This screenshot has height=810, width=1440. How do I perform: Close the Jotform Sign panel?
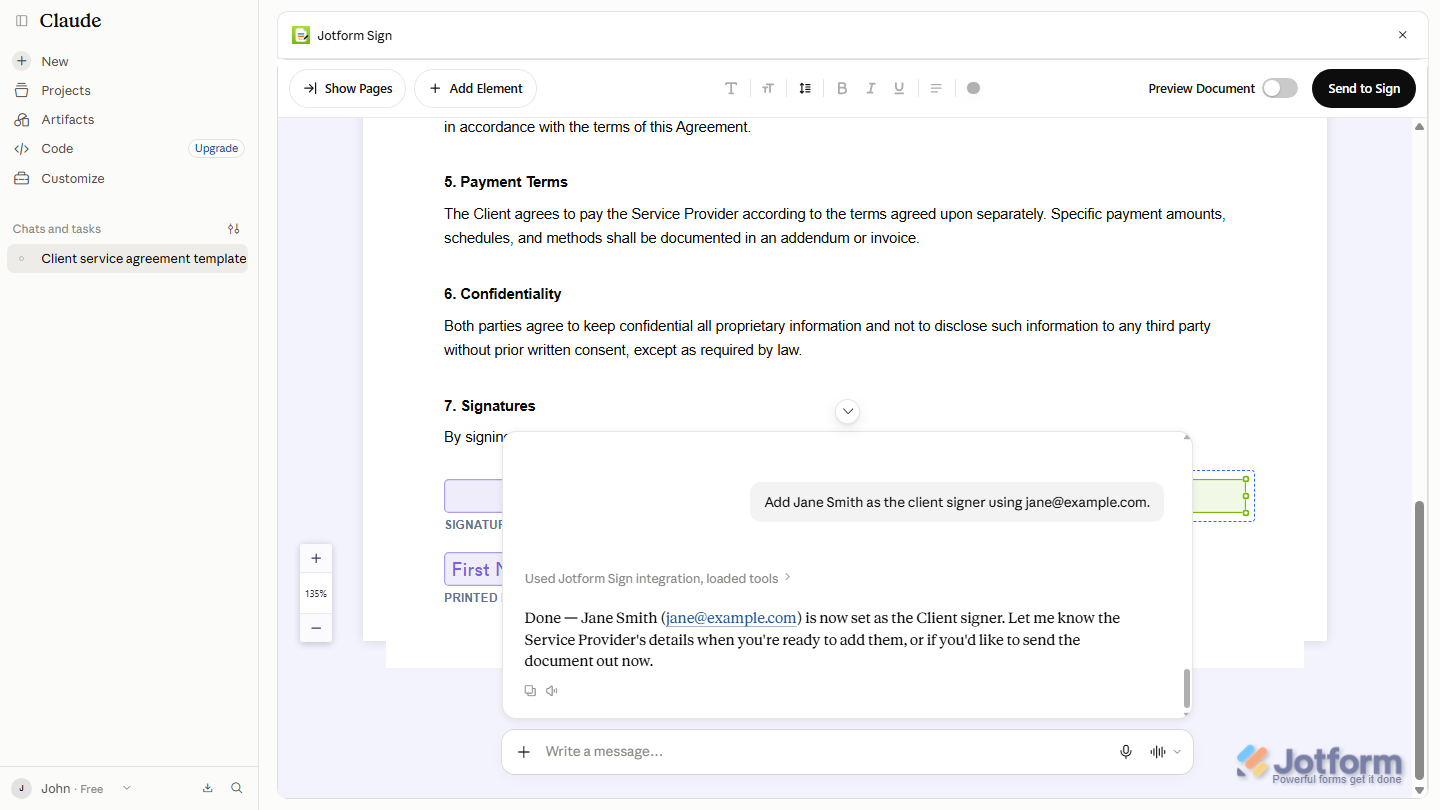(1402, 35)
